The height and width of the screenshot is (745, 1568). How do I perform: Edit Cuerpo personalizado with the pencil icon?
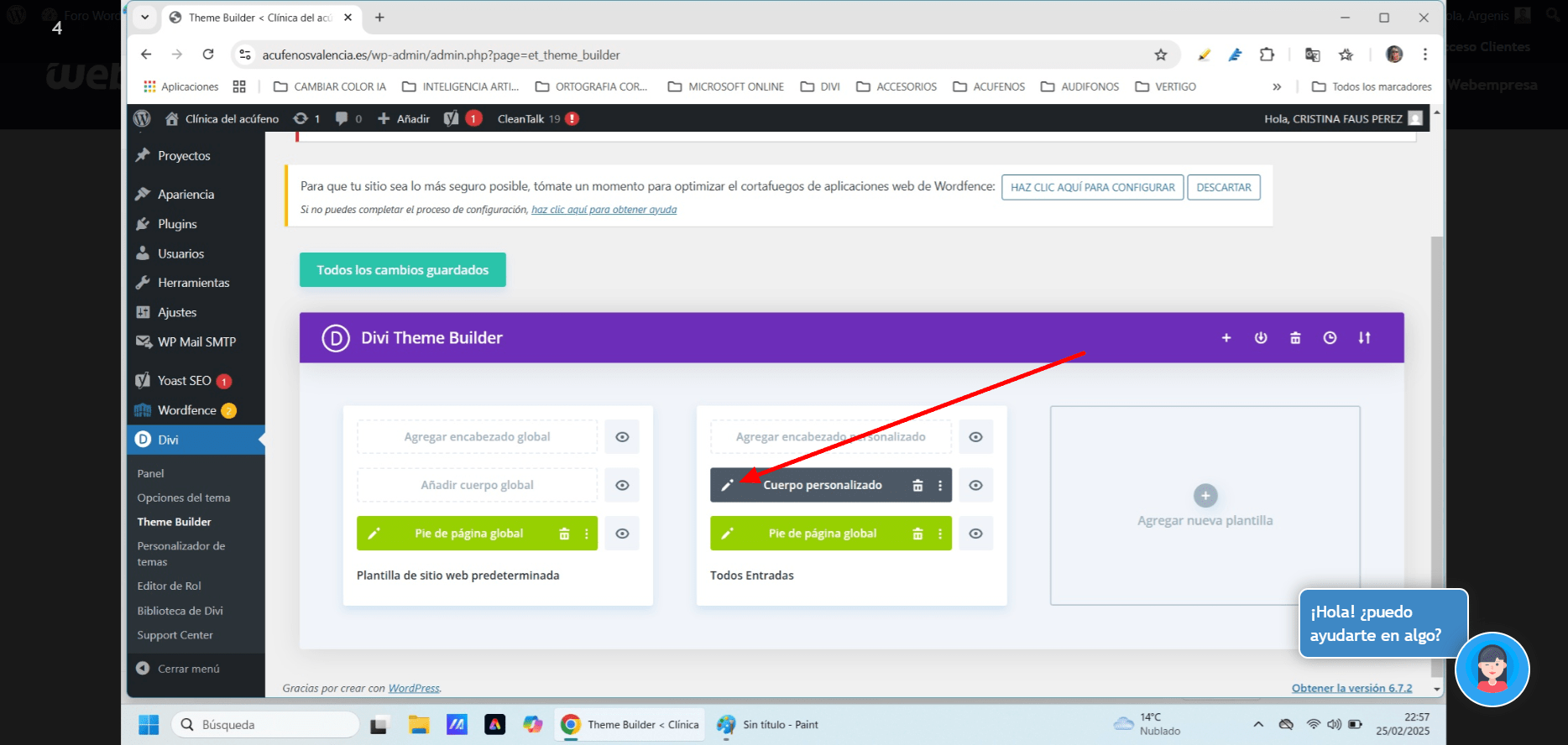[x=727, y=485]
